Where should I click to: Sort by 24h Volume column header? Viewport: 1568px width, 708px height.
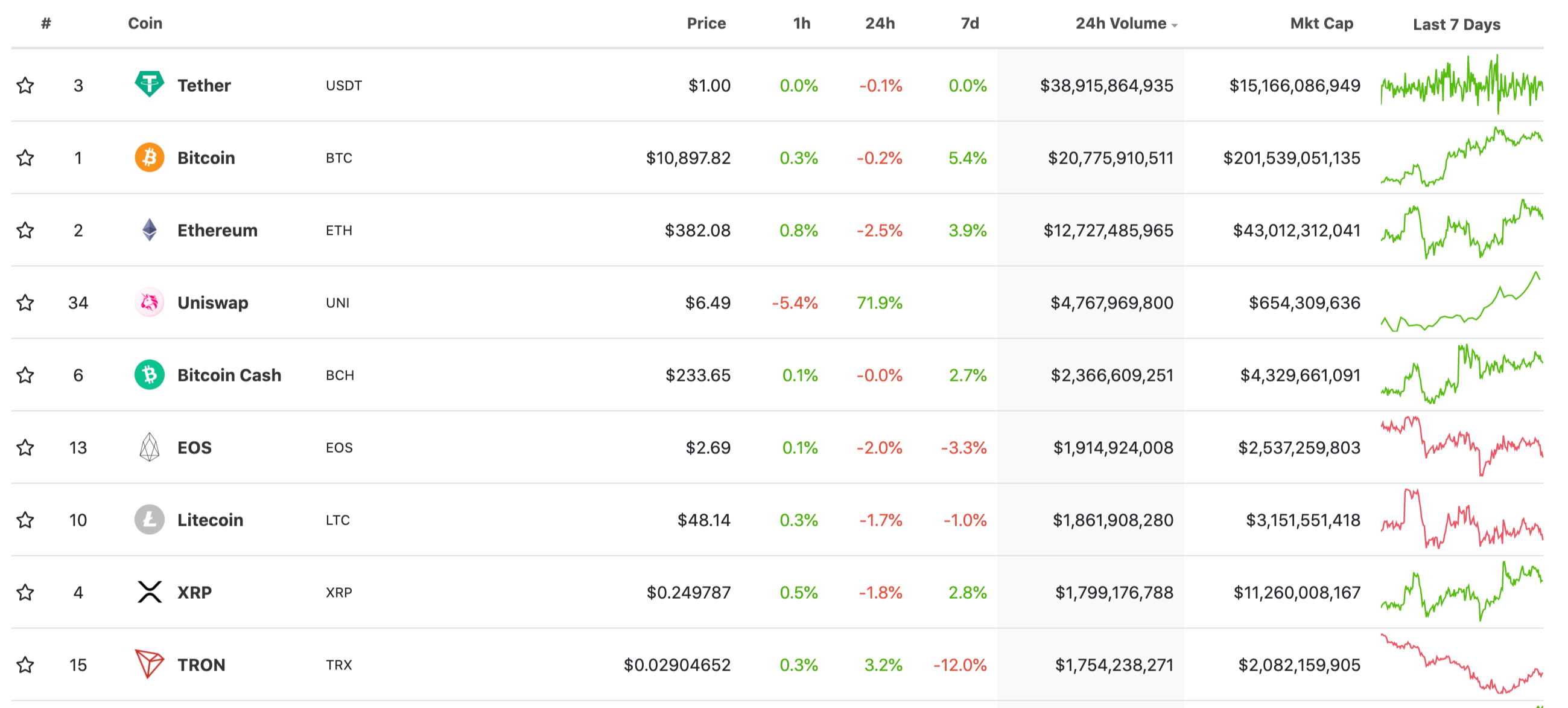coord(1120,24)
